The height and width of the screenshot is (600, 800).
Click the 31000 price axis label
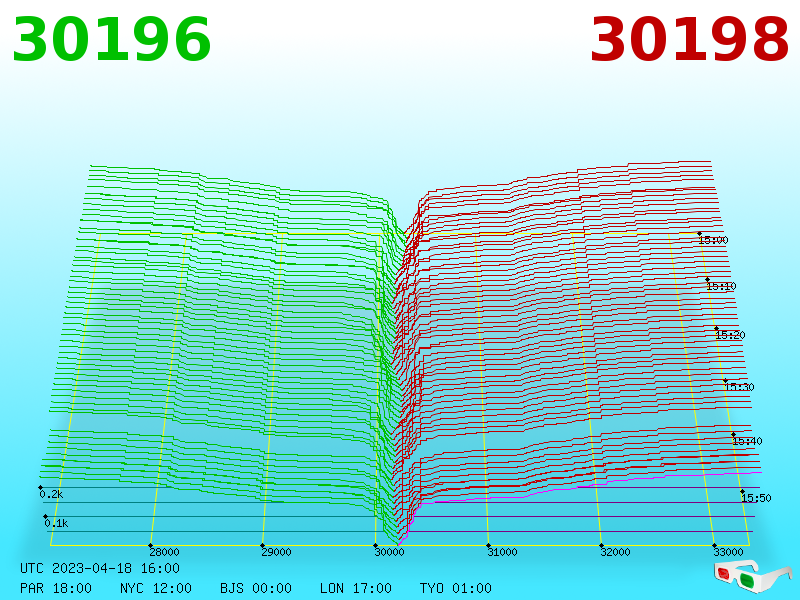pyautogui.click(x=503, y=552)
